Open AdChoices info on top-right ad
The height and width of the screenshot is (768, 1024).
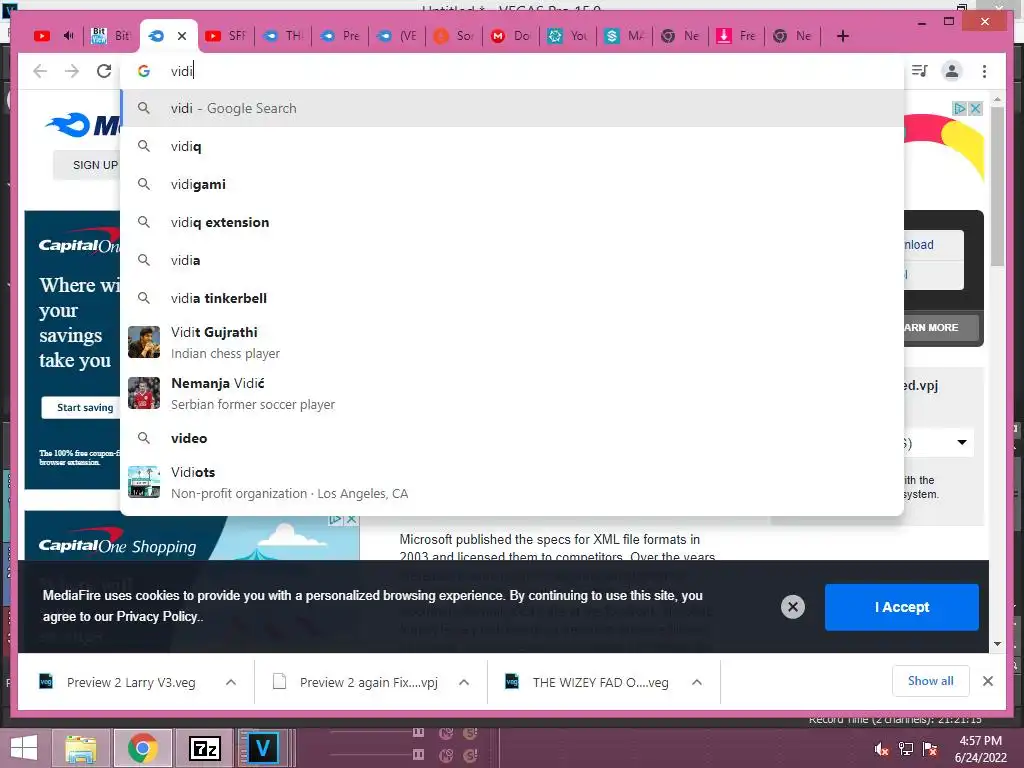point(959,108)
